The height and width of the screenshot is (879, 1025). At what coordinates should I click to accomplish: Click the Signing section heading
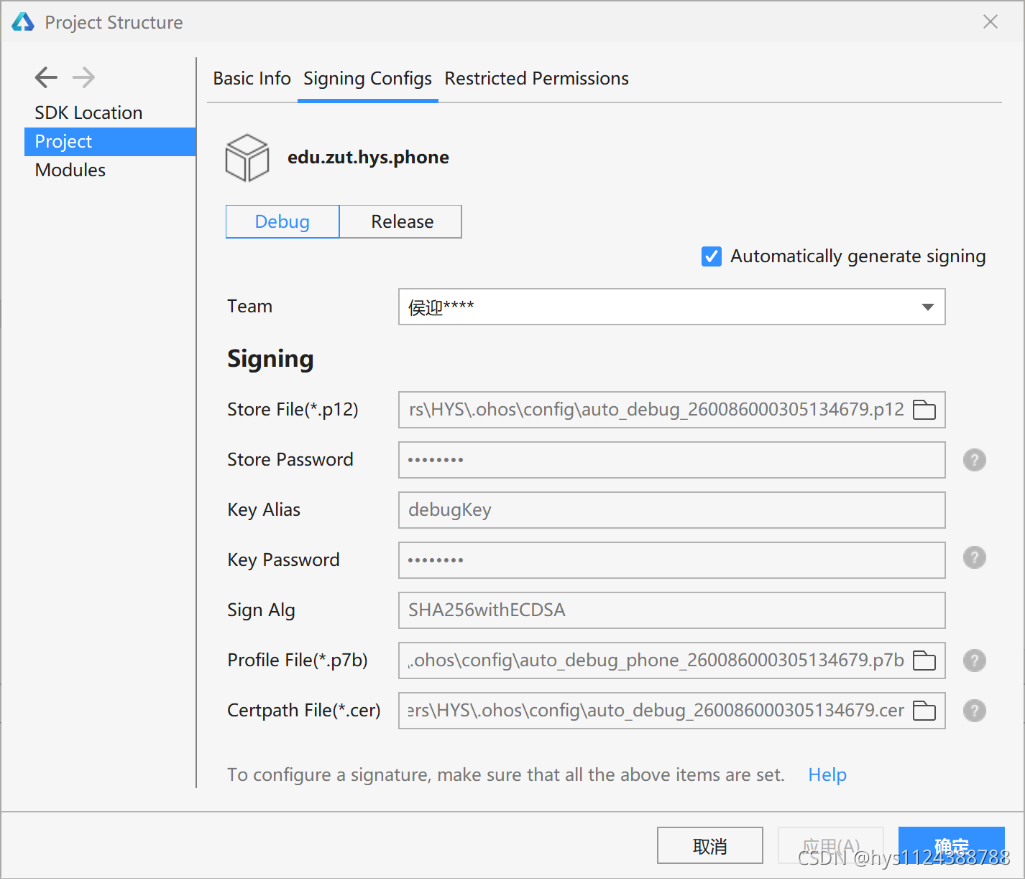[271, 359]
